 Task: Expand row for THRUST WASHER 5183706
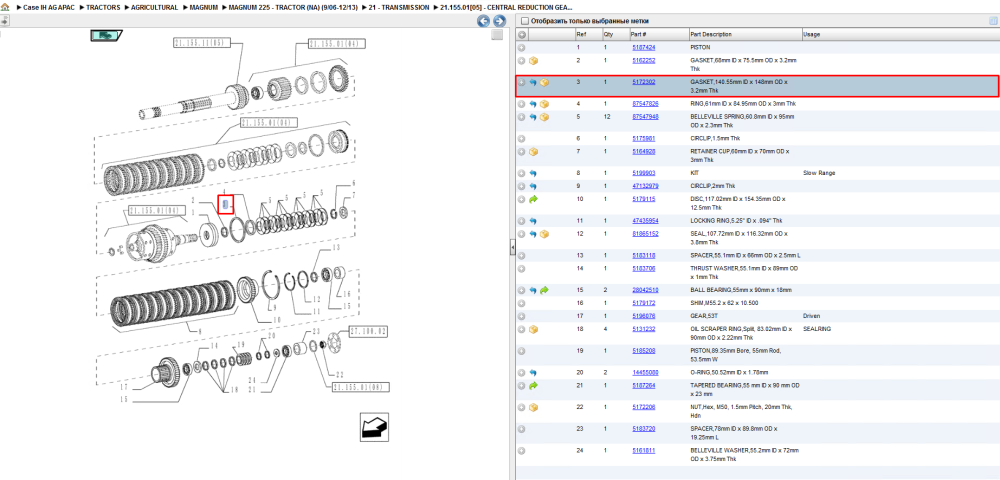coord(521,269)
